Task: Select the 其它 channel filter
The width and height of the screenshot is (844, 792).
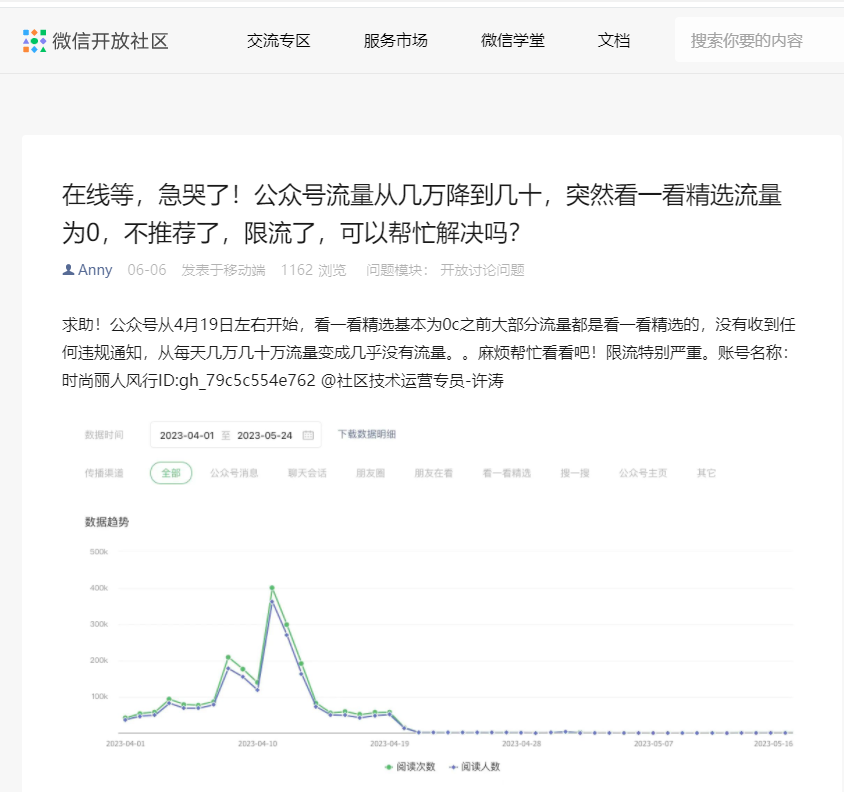Action: tap(706, 473)
